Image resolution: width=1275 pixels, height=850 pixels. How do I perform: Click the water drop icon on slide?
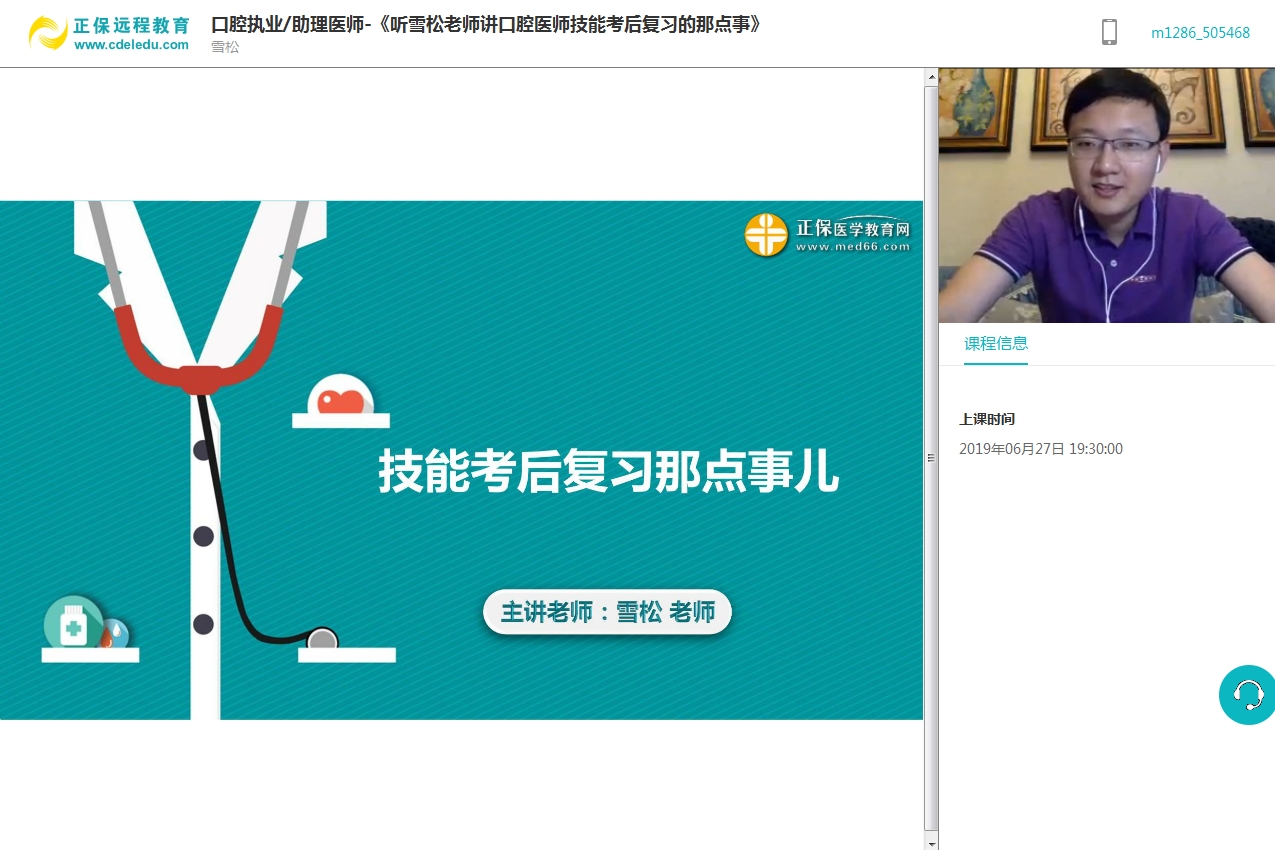[x=116, y=632]
